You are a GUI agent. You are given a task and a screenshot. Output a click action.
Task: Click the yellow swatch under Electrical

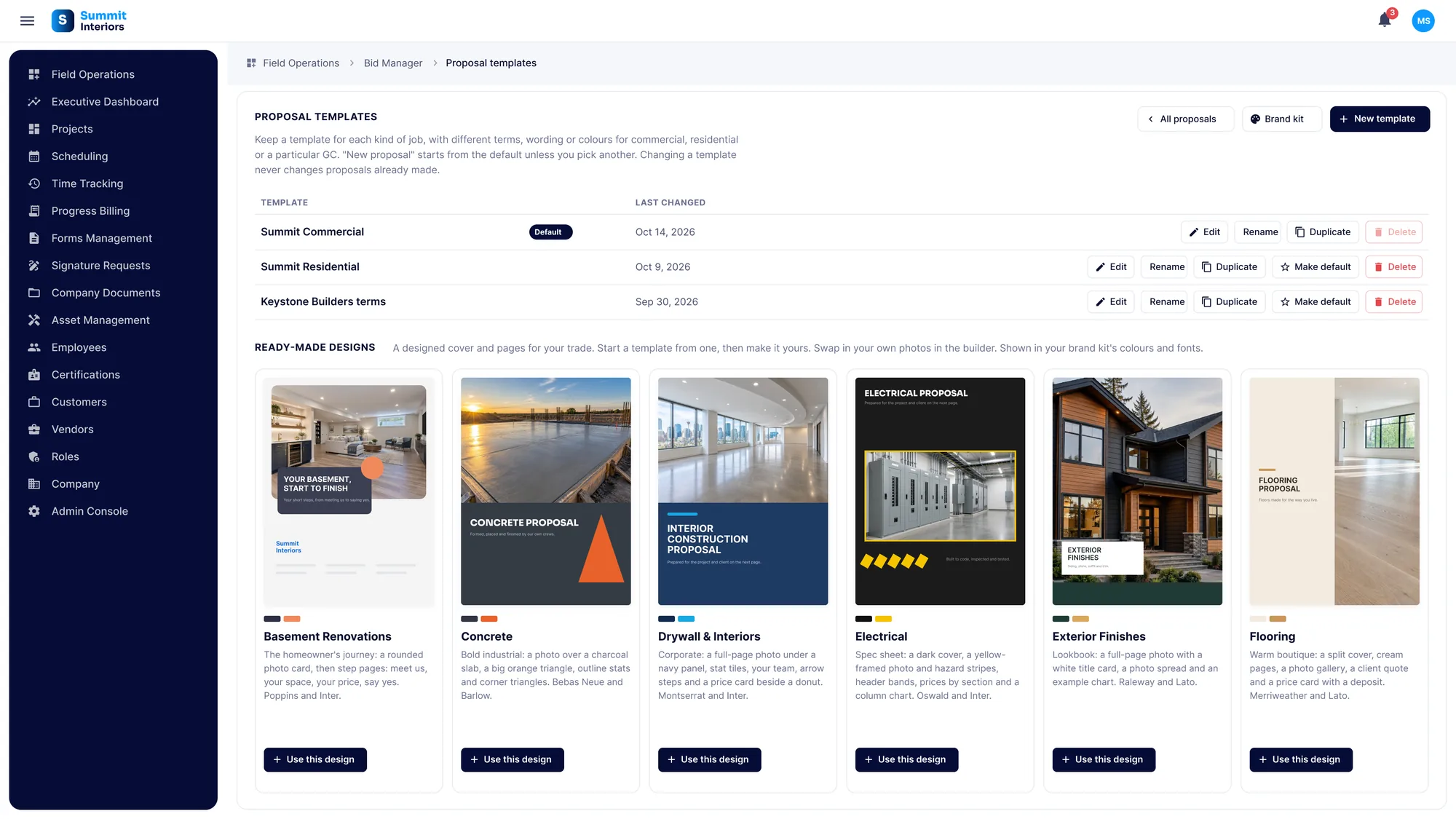tap(883, 619)
